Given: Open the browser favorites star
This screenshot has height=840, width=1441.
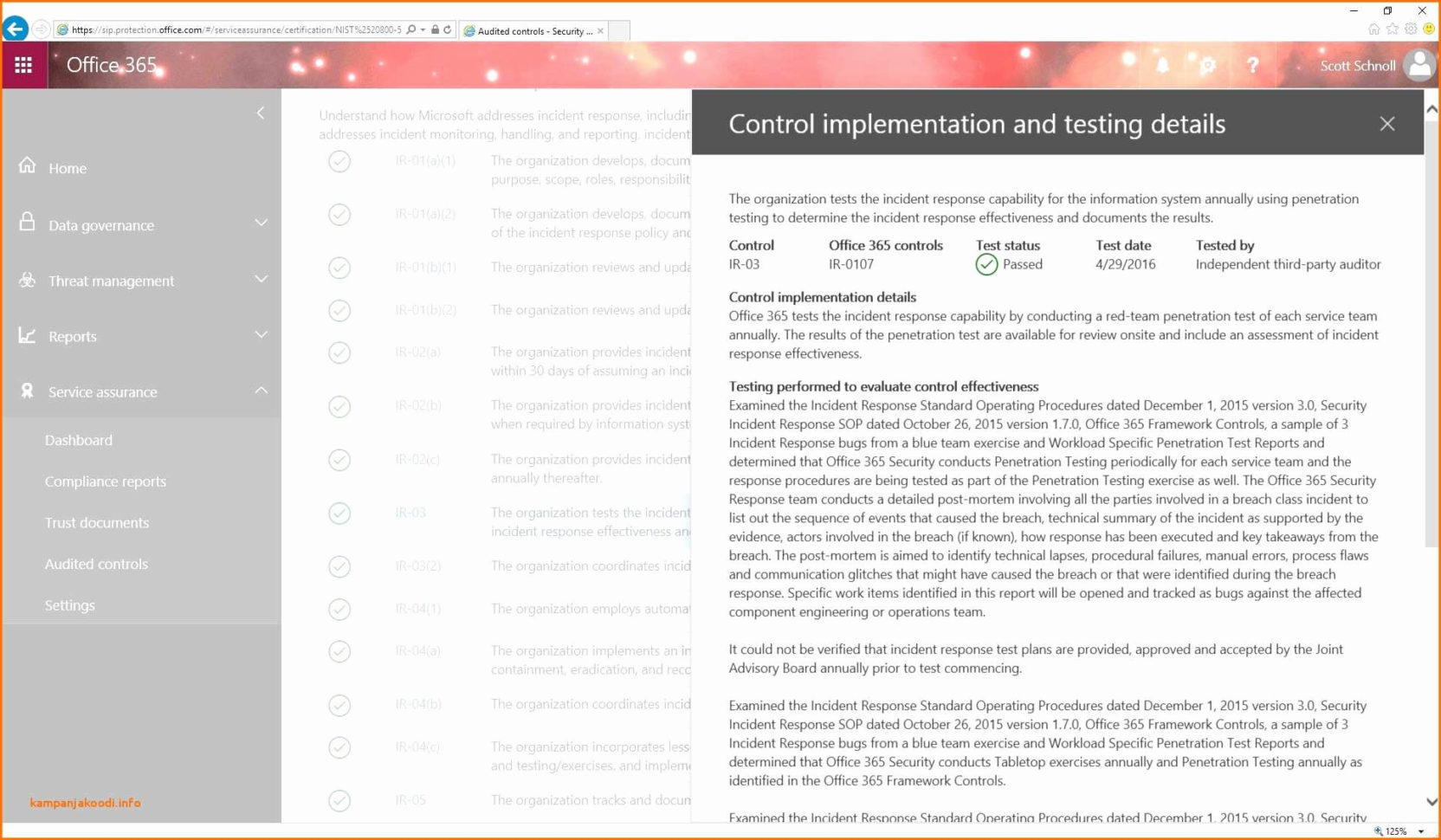Looking at the screenshot, I should pos(1393,29).
